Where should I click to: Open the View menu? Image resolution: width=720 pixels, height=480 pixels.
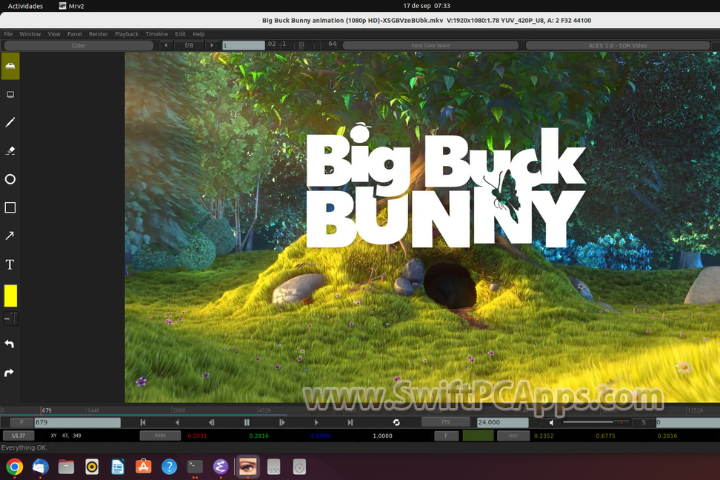54,34
